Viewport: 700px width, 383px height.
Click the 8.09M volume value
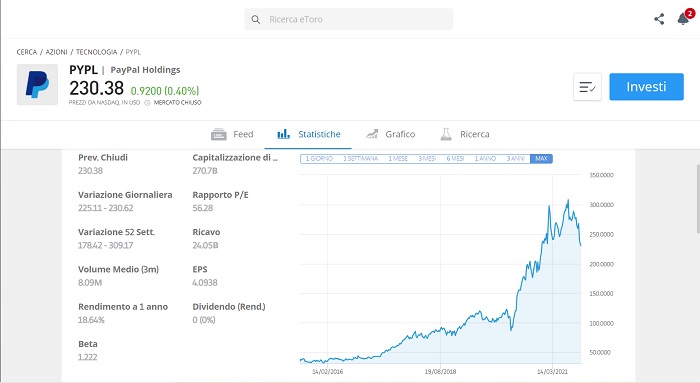click(x=90, y=283)
